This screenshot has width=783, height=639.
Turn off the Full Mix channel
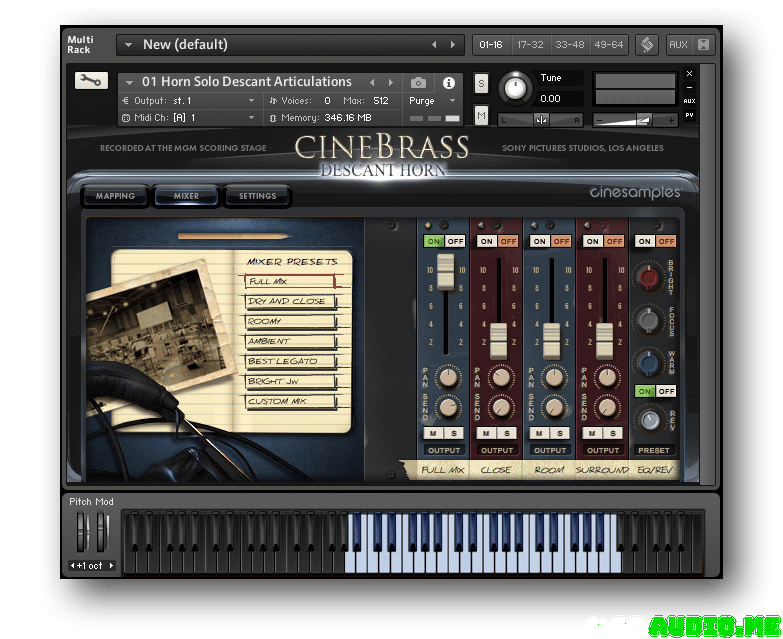click(x=455, y=241)
